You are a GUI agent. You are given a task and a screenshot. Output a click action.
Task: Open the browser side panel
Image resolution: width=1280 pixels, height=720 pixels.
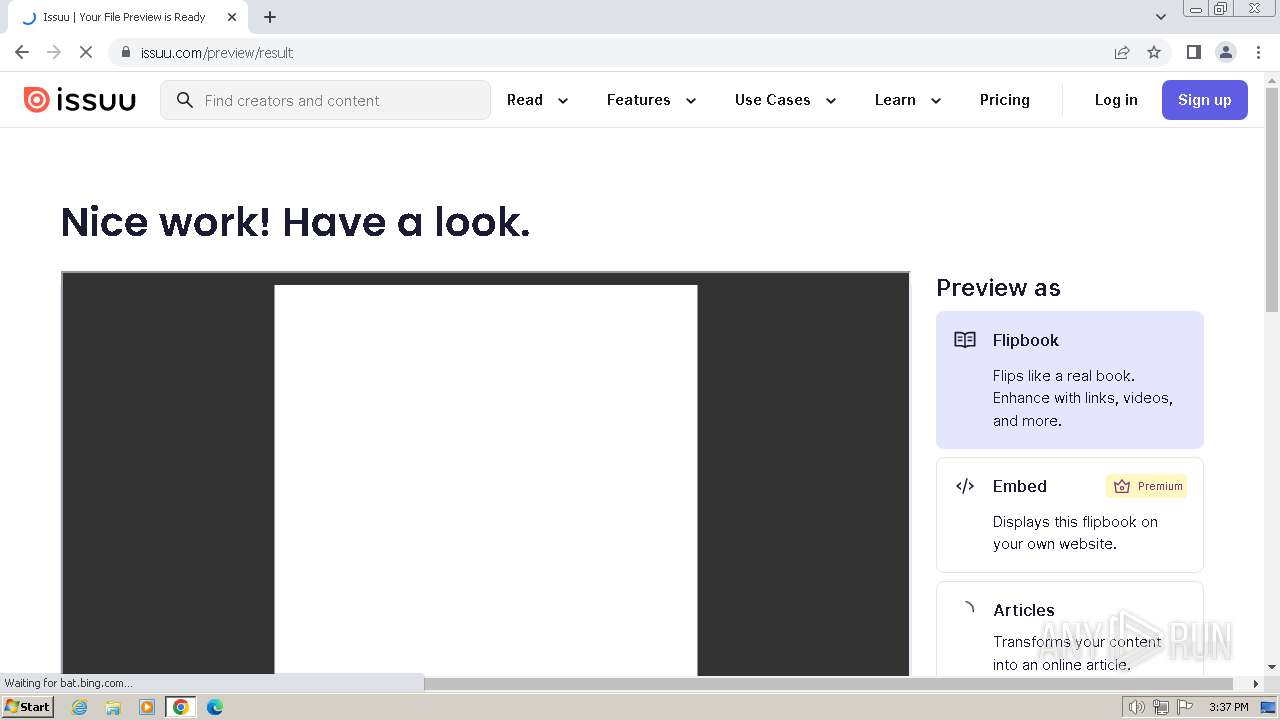pos(1193,52)
